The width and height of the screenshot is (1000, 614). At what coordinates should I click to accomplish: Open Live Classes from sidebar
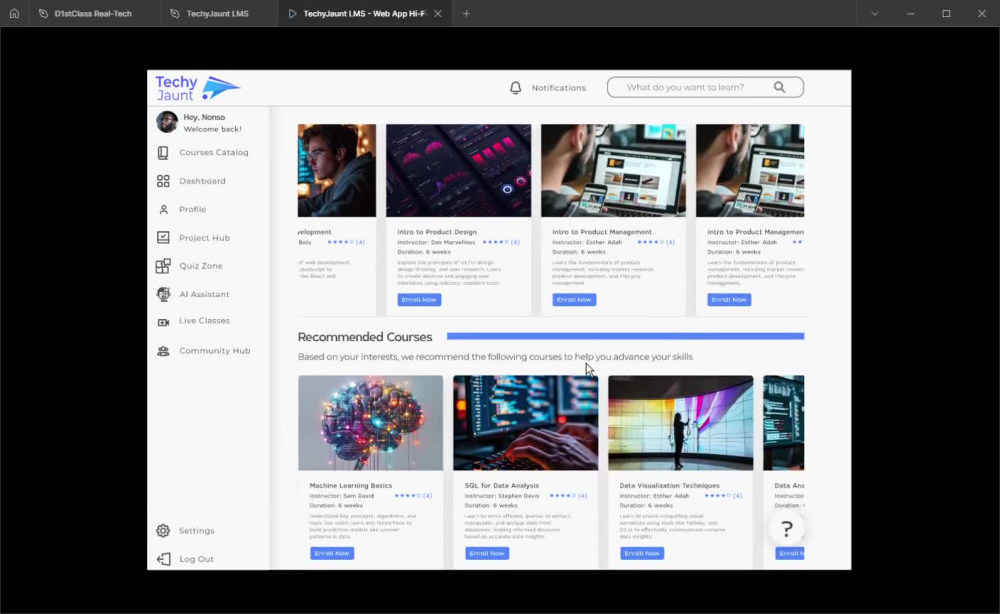click(204, 321)
